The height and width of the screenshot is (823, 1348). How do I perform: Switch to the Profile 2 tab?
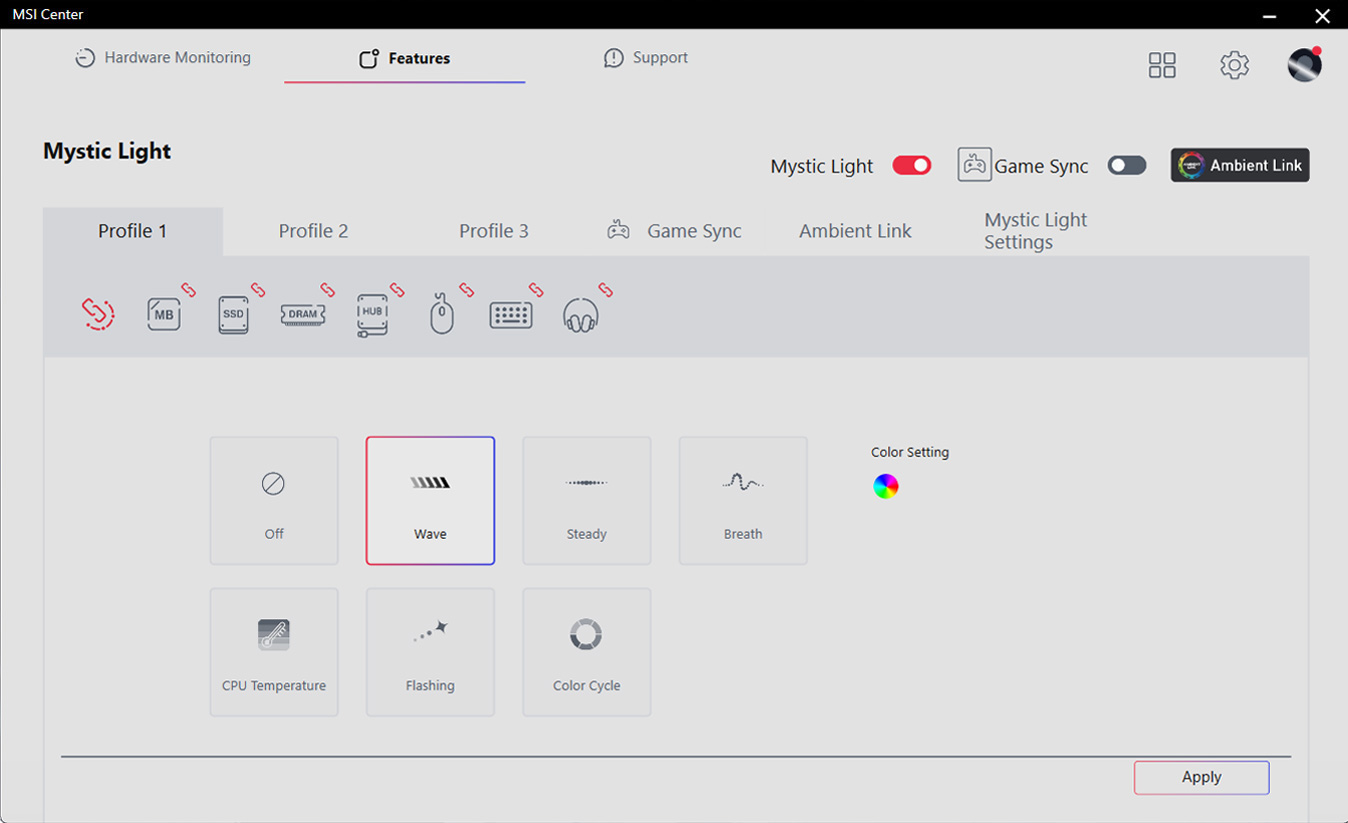point(313,231)
